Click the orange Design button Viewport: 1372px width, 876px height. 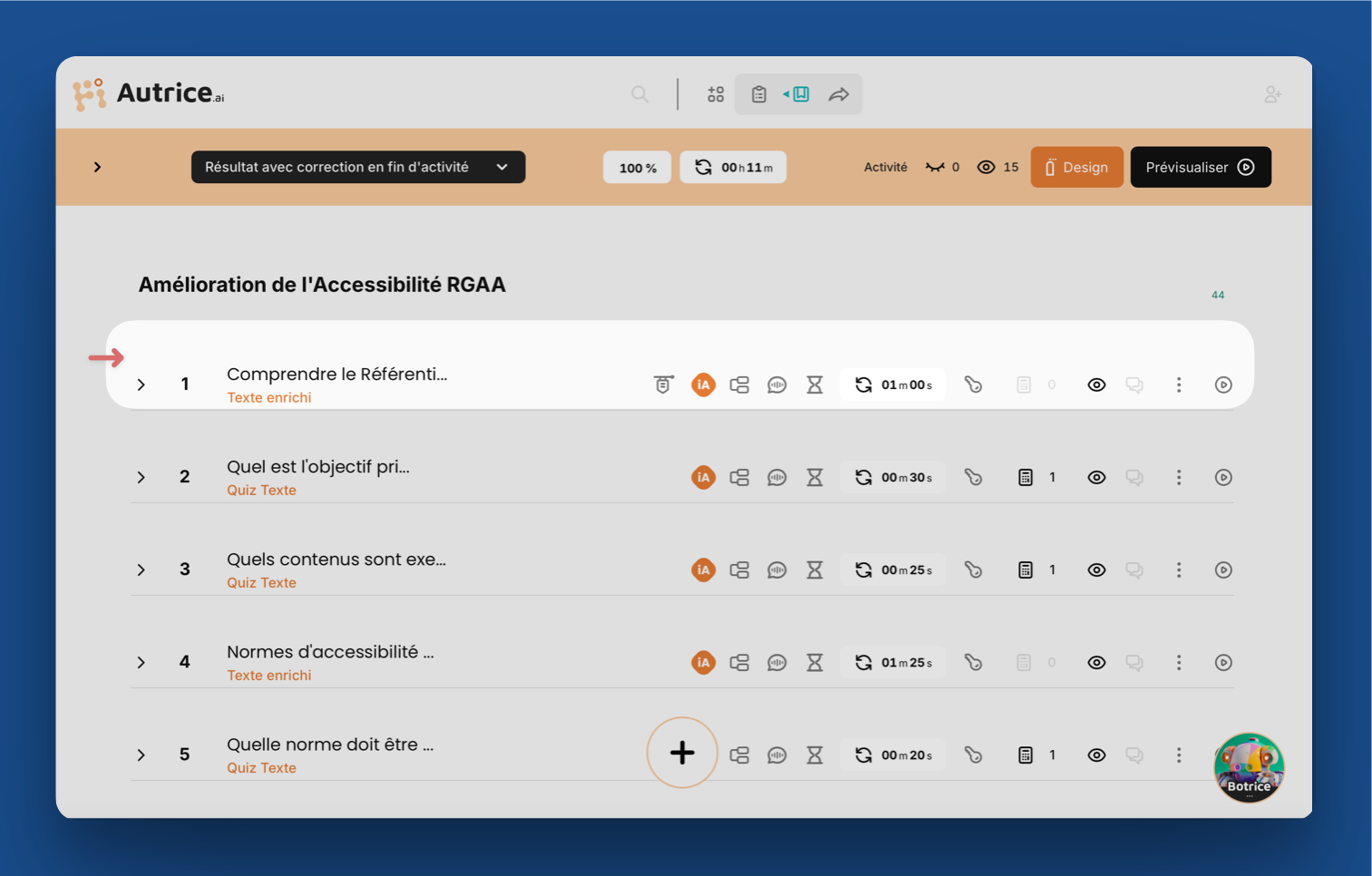pos(1076,168)
